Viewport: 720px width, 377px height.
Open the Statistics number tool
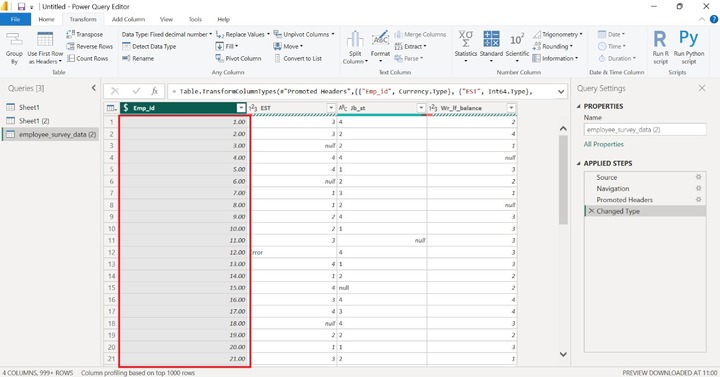(x=466, y=47)
